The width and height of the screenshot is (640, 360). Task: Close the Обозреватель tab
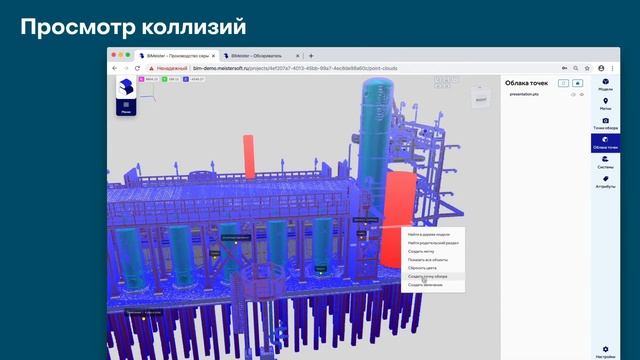pos(298,56)
